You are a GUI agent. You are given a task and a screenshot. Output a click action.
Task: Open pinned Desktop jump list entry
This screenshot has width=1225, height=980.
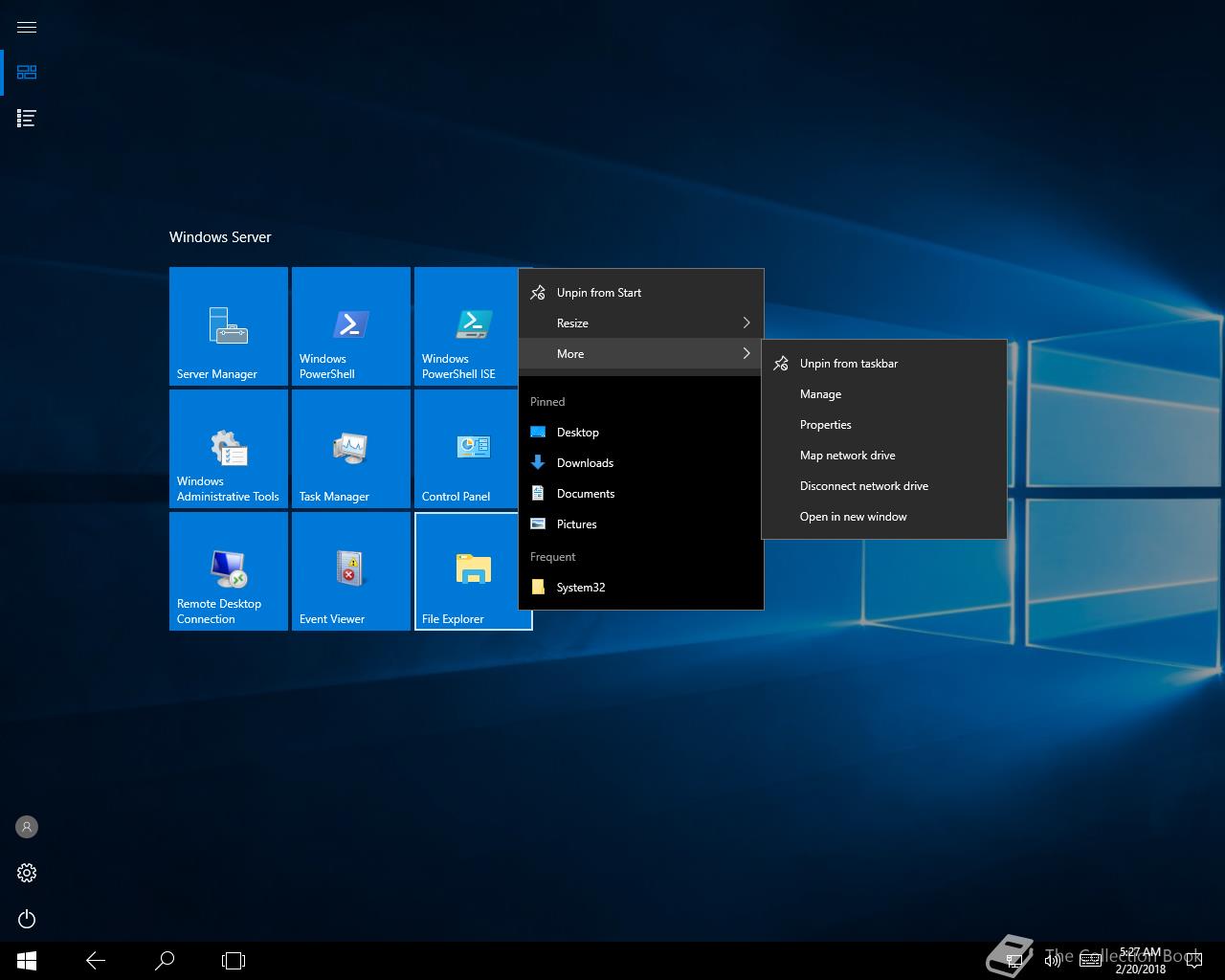click(641, 433)
